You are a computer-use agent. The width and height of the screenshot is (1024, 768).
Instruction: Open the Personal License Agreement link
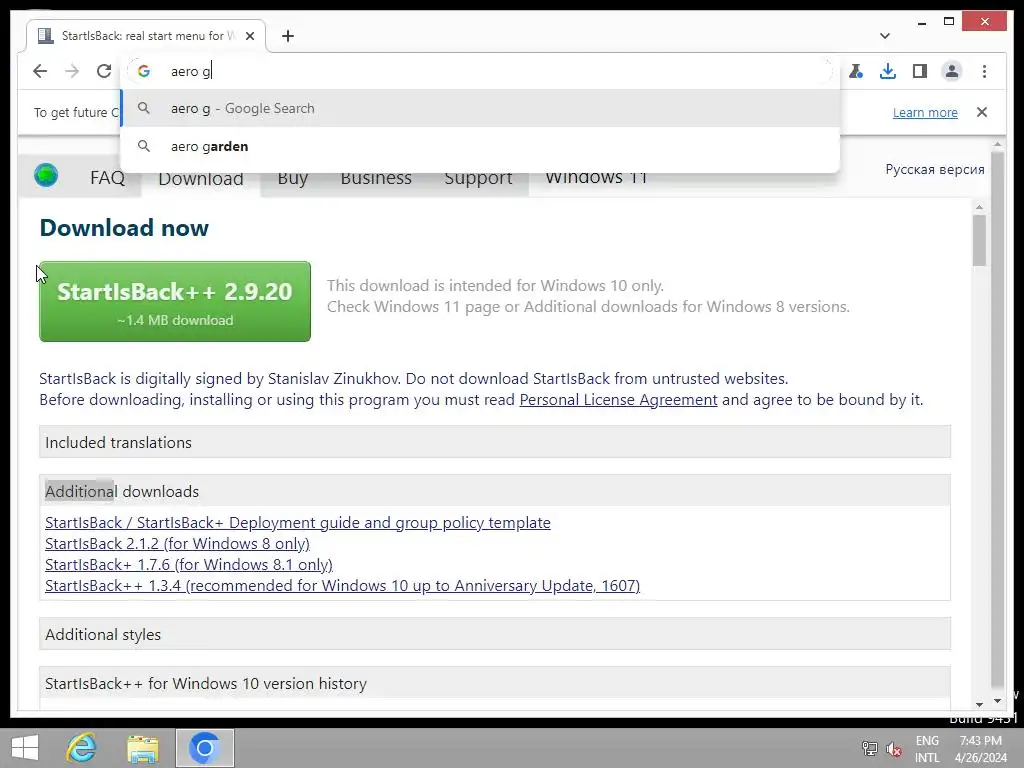618,400
